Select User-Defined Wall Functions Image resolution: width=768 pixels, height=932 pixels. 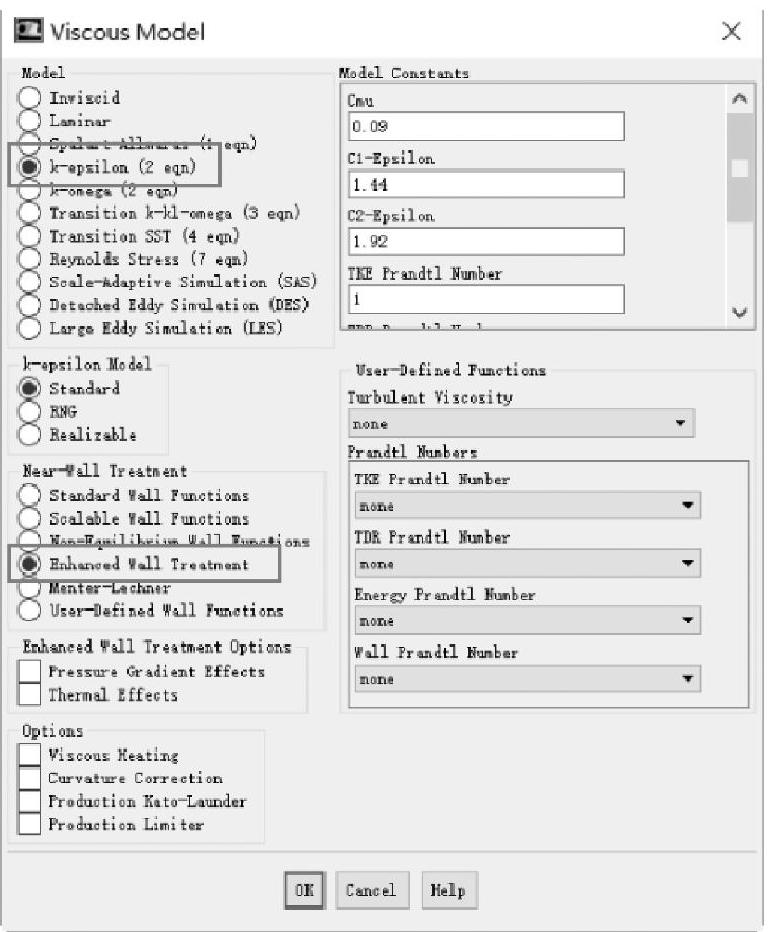[x=29, y=610]
